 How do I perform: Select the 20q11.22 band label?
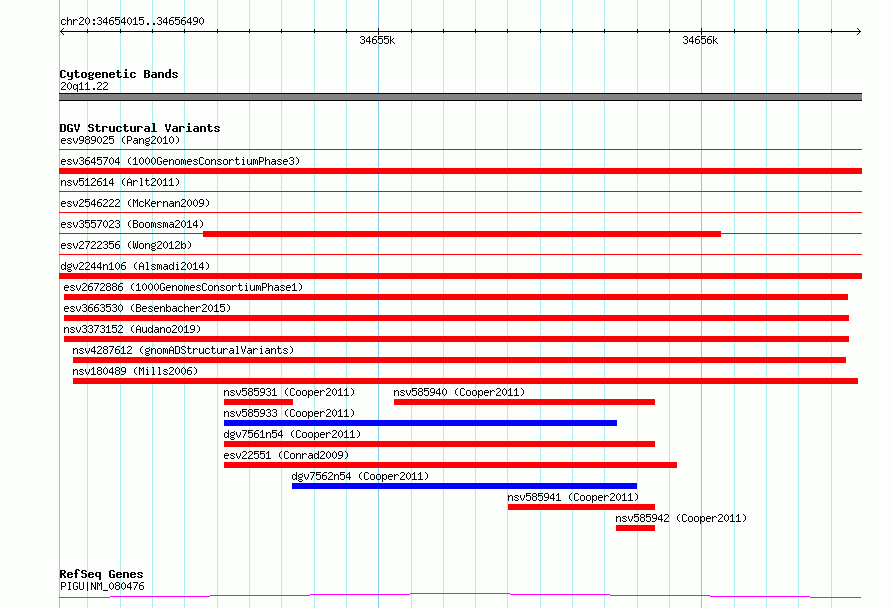(x=84, y=86)
